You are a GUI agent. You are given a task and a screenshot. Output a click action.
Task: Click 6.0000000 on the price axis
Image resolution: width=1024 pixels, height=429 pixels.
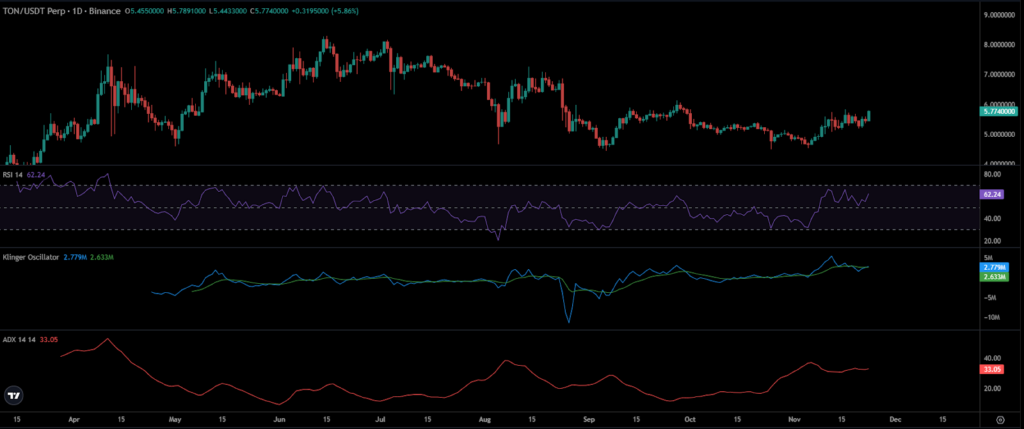[1000, 104]
